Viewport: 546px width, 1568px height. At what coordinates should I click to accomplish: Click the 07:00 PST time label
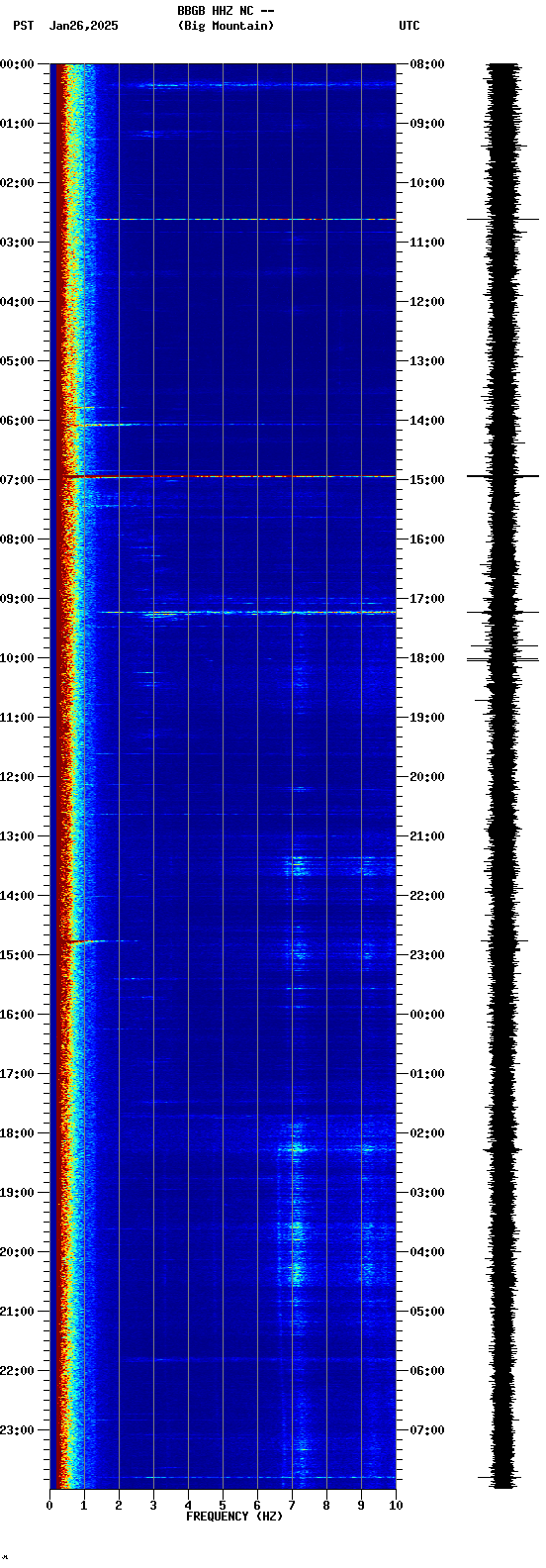pyautogui.click(x=17, y=480)
